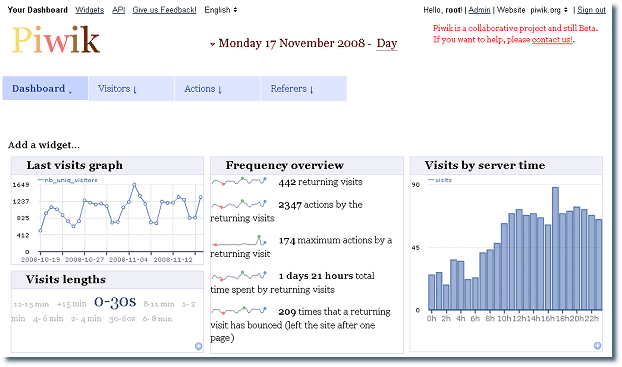Click plus icon in Visits by server time widget

597,346
